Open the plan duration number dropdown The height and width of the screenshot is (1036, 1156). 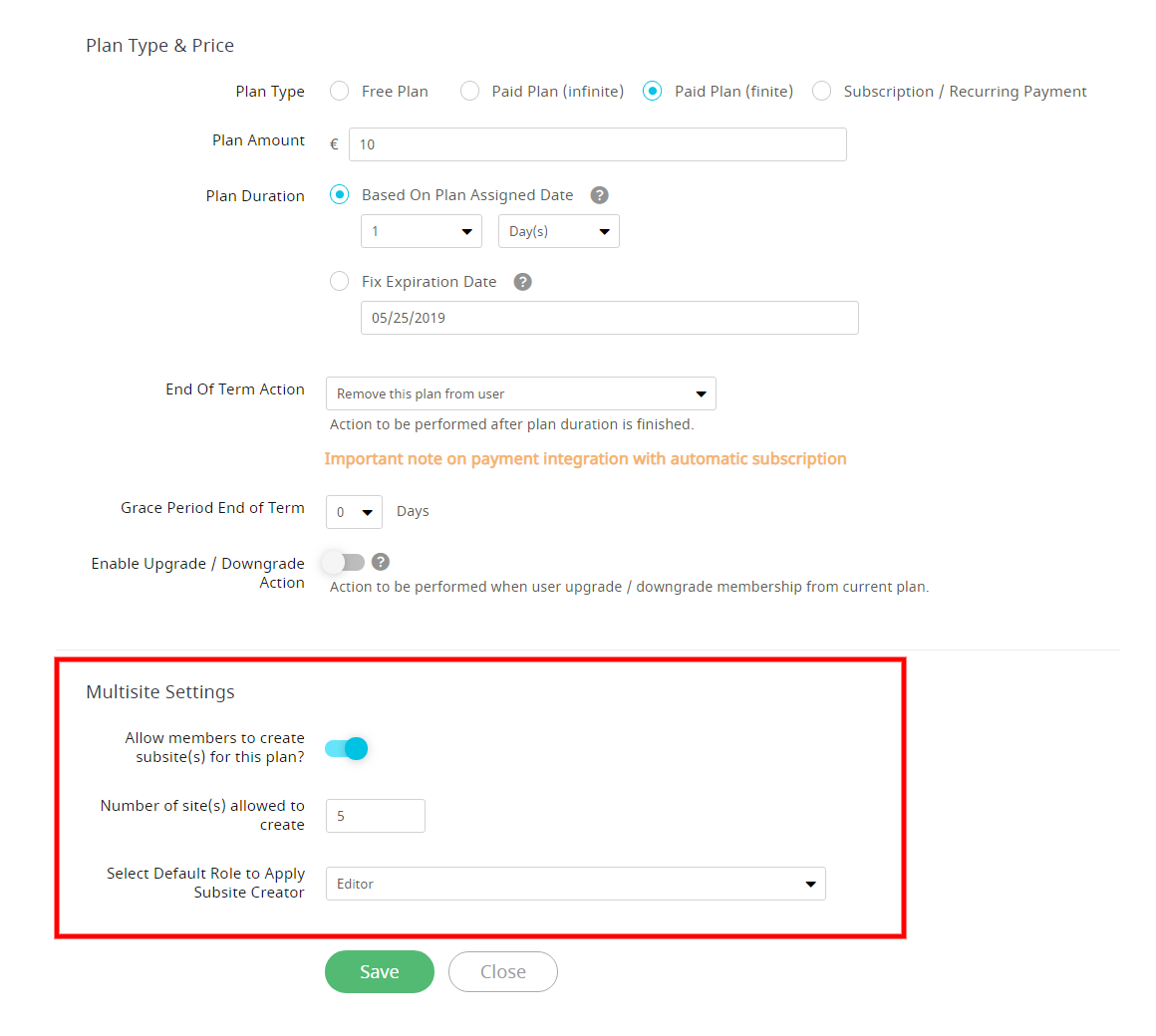pyautogui.click(x=422, y=231)
